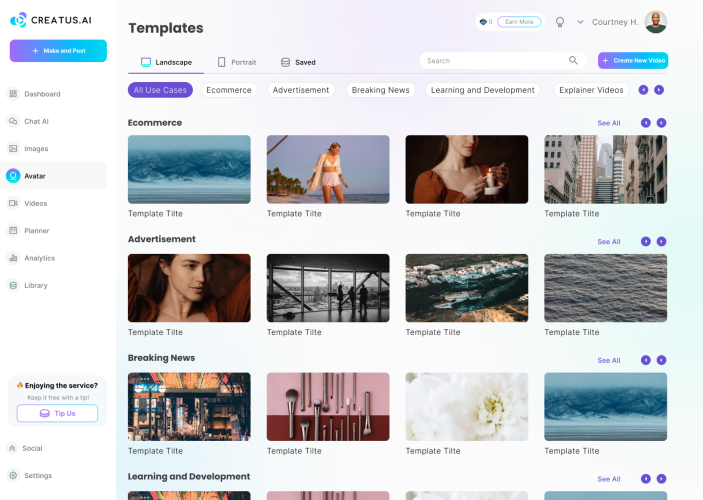Go to next Advertisement templates
Viewport: 703px width, 500px height.
point(661,241)
